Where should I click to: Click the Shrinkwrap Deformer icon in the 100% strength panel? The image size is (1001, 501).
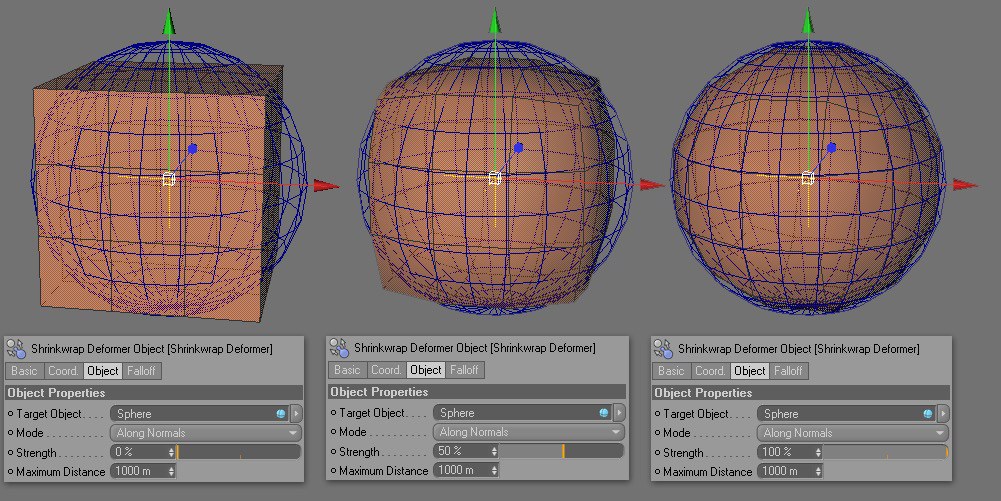click(x=664, y=349)
